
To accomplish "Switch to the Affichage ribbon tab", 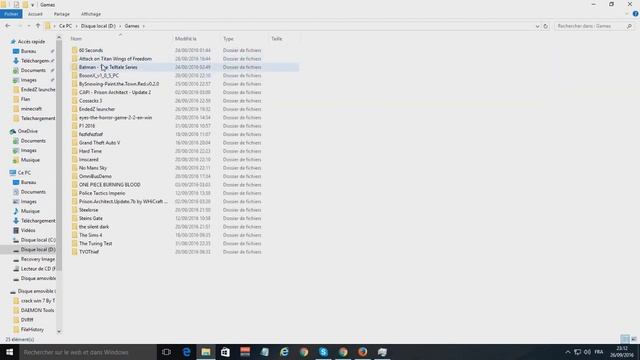I will point(91,14).
